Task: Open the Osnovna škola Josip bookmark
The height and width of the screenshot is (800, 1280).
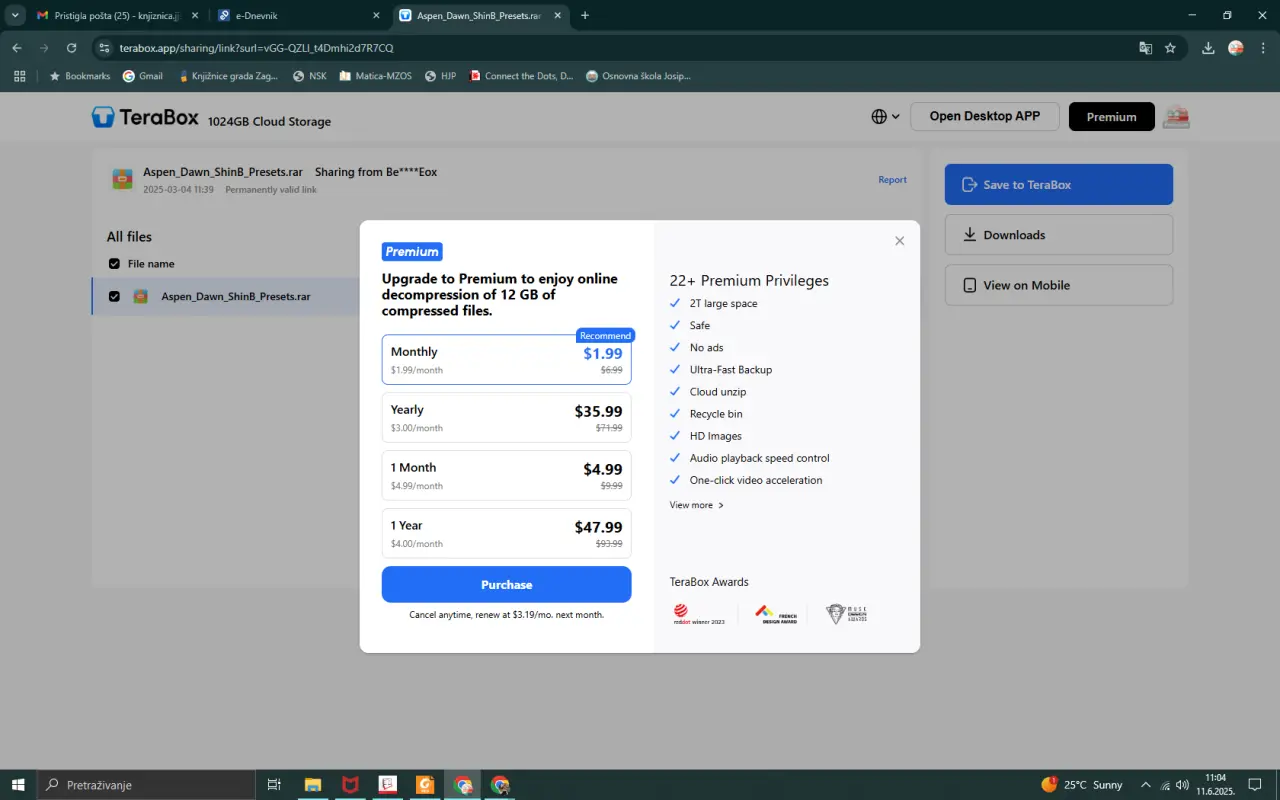Action: [638, 76]
